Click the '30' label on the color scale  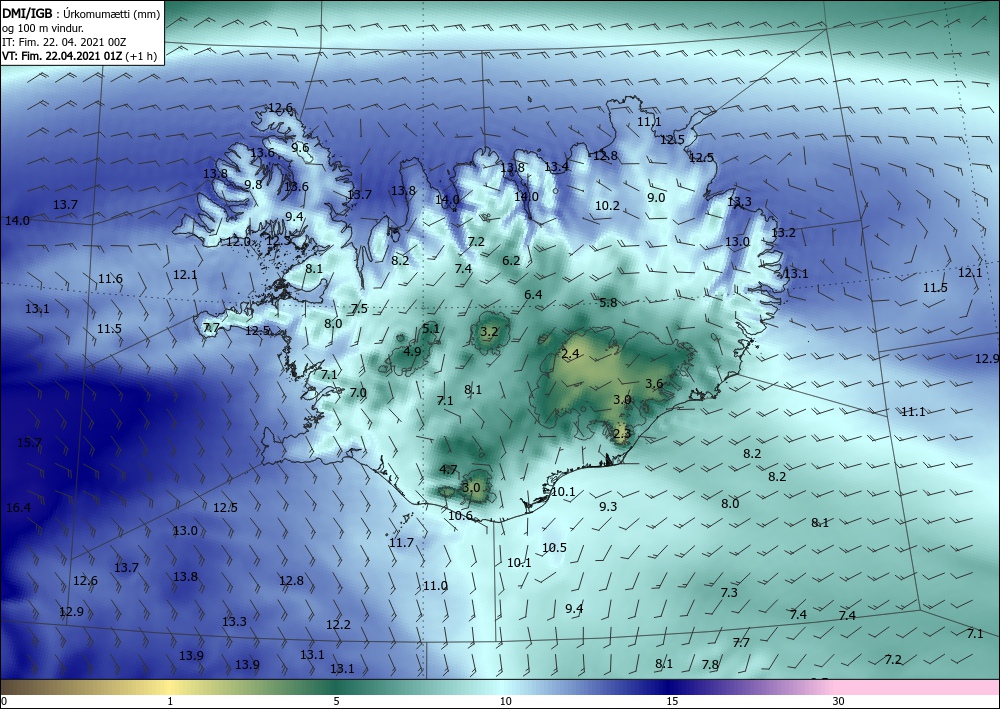[x=839, y=701]
